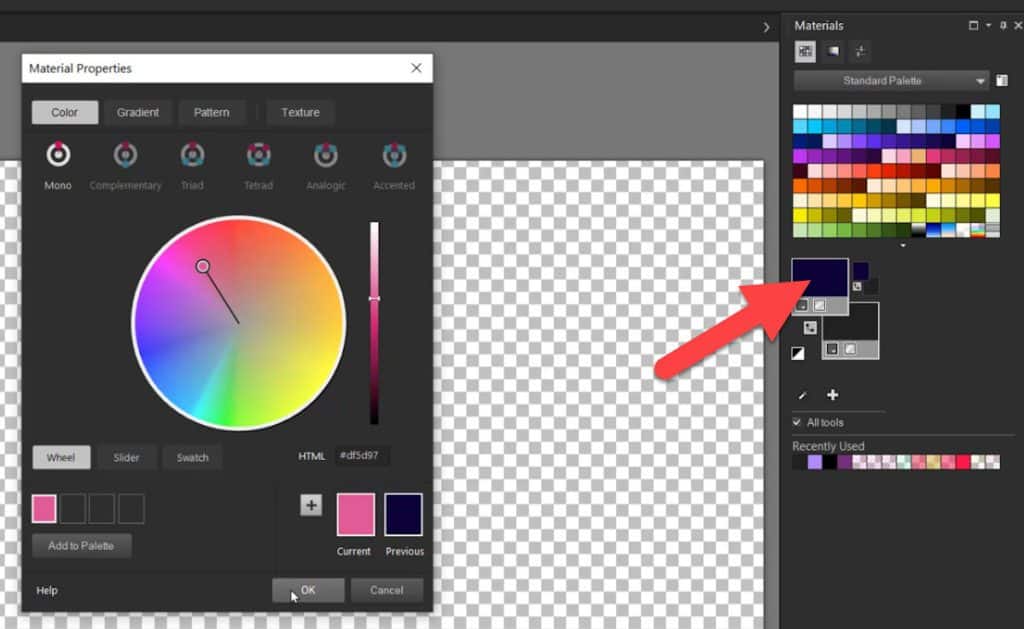Switch color picker to Swatch mode

[192, 457]
